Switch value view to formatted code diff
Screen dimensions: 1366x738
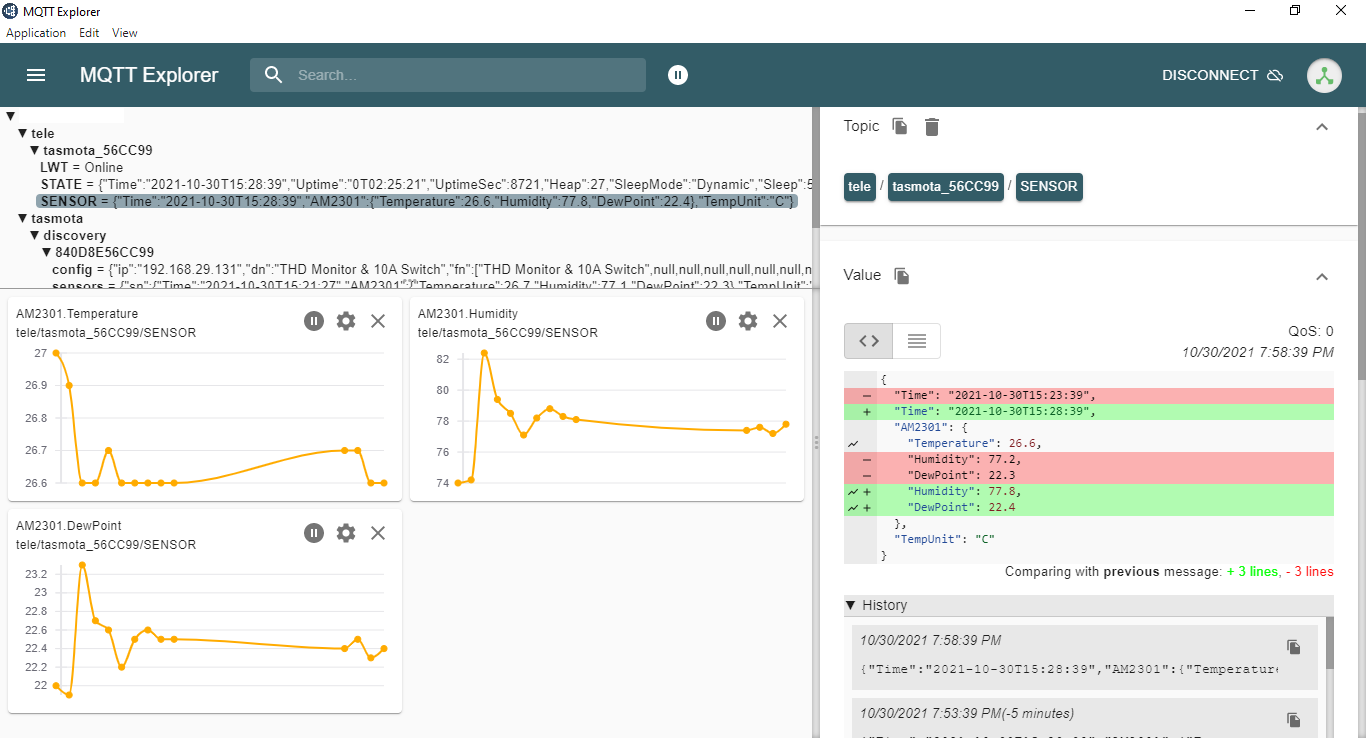(868, 341)
